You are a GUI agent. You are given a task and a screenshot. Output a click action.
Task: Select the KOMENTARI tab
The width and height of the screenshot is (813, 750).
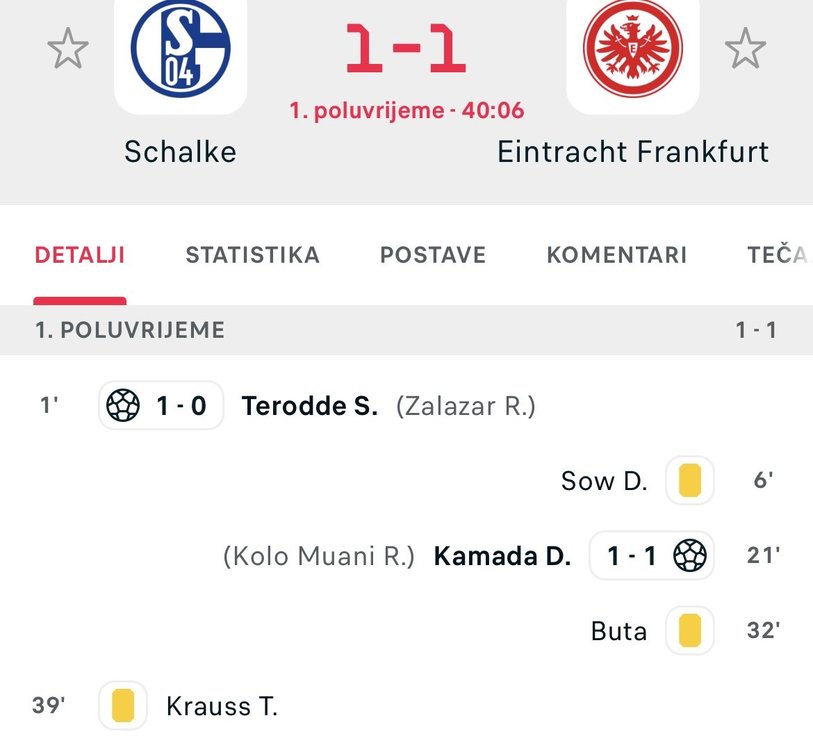pyautogui.click(x=616, y=255)
